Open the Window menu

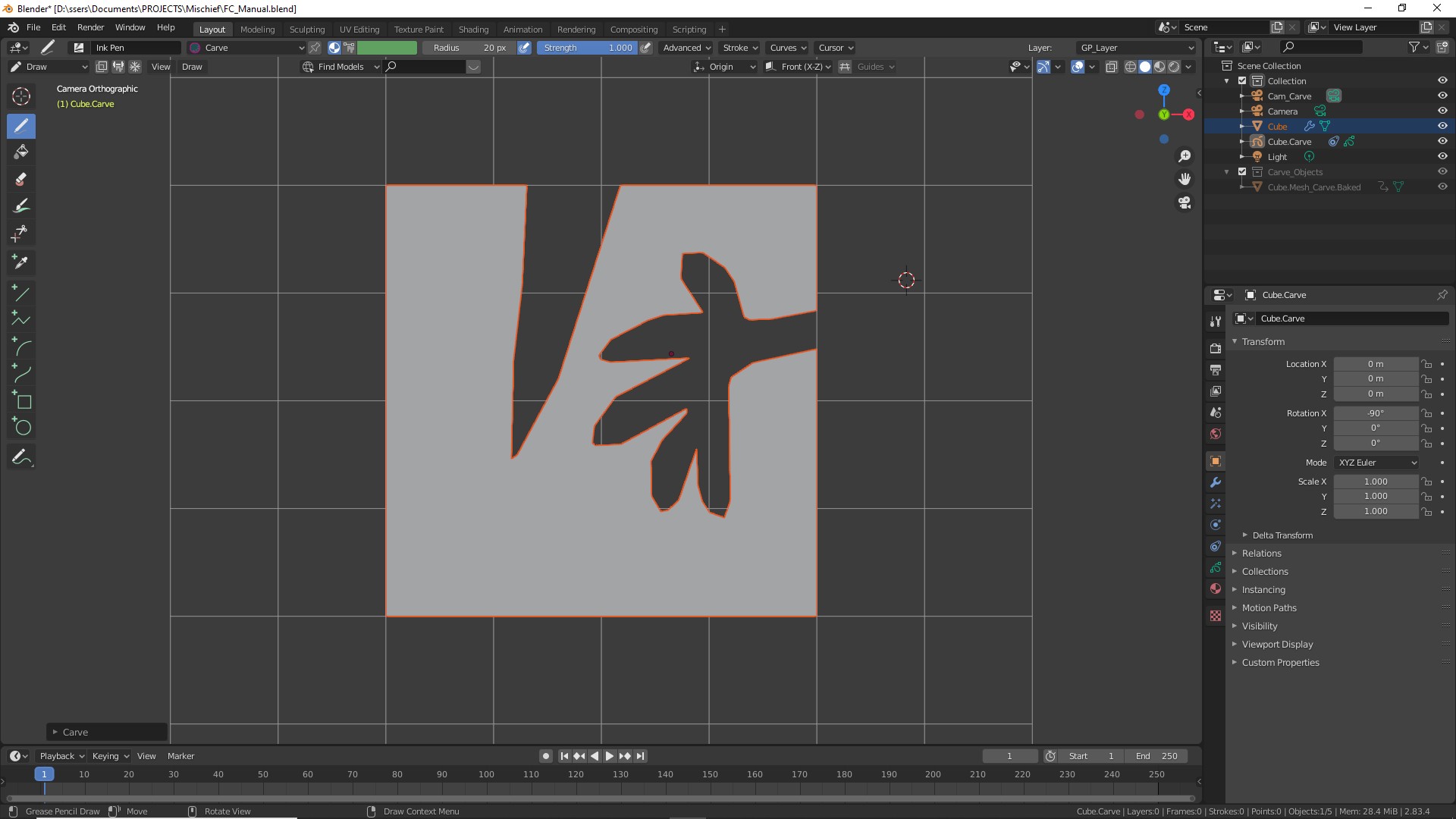[x=130, y=27]
